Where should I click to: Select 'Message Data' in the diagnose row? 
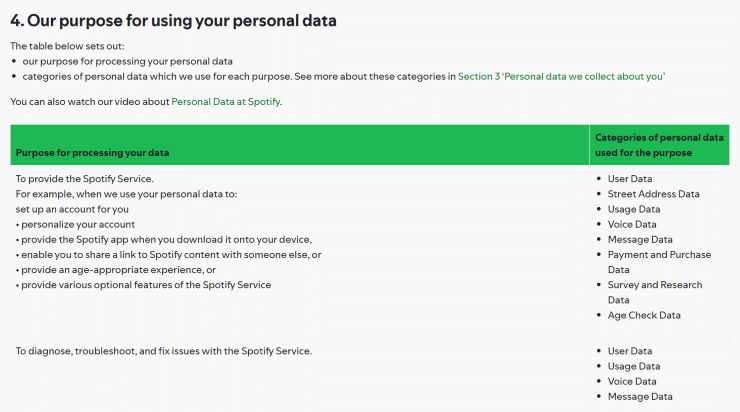(639, 396)
